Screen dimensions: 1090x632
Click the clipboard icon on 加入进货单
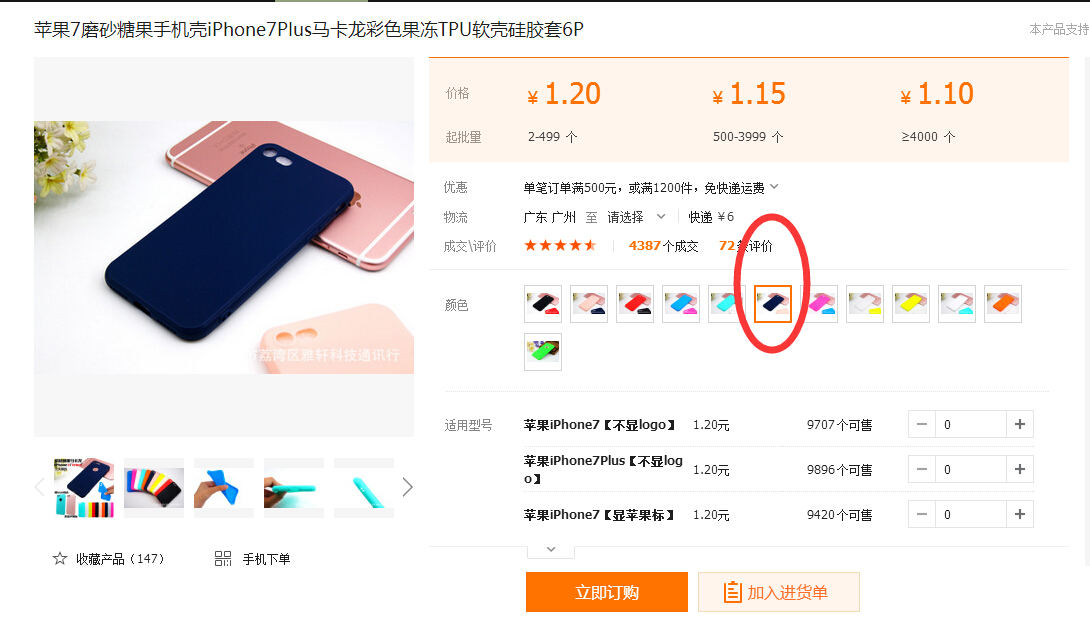point(732,592)
